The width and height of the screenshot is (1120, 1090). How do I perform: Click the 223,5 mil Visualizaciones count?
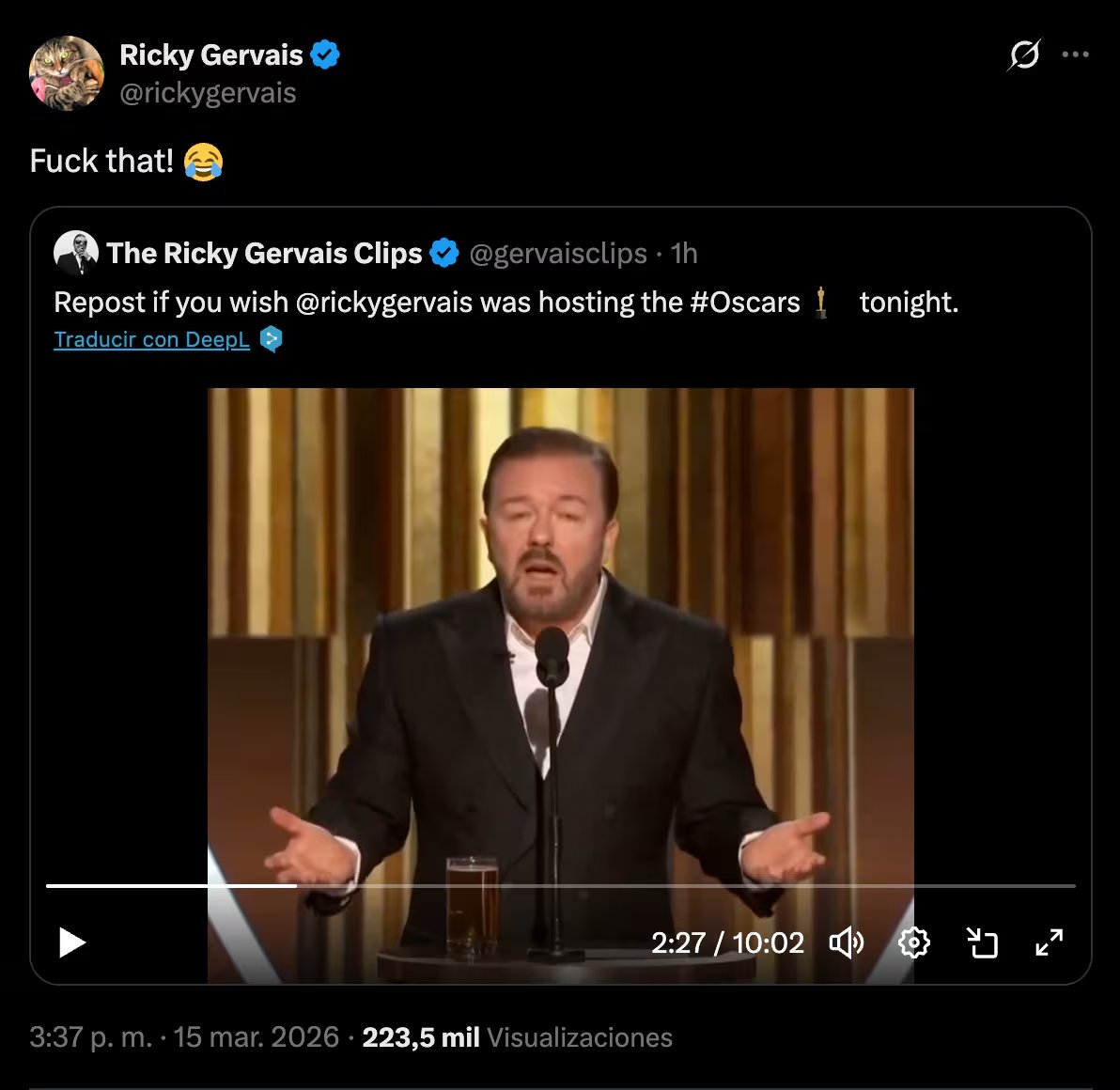(x=517, y=1037)
